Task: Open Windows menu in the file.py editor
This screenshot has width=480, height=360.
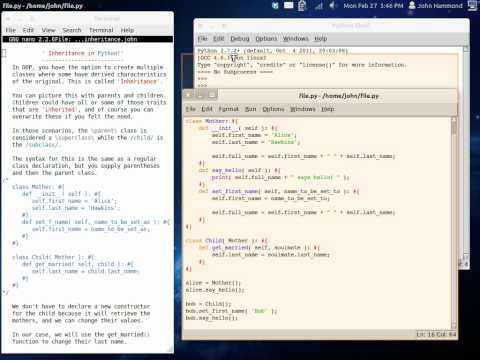Action: point(302,109)
